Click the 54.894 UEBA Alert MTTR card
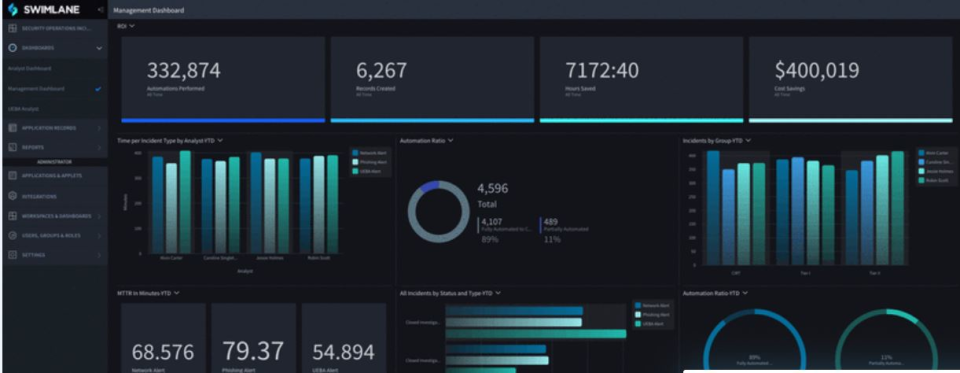960x373 pixels. coord(343,338)
